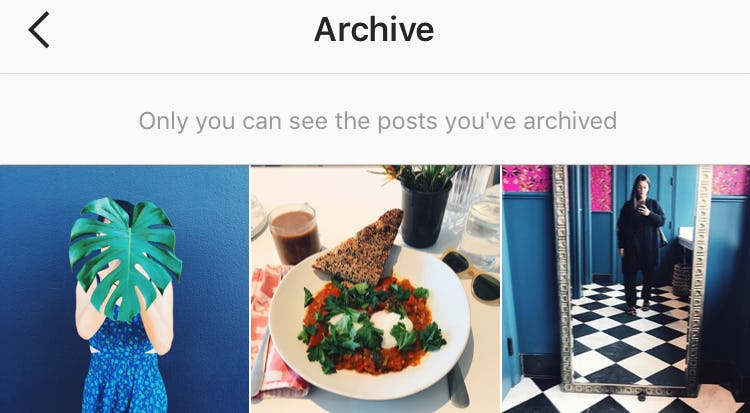The height and width of the screenshot is (413, 750).
Task: Tap the pink floral wallpaper in third post
Action: pyautogui.click(x=526, y=179)
